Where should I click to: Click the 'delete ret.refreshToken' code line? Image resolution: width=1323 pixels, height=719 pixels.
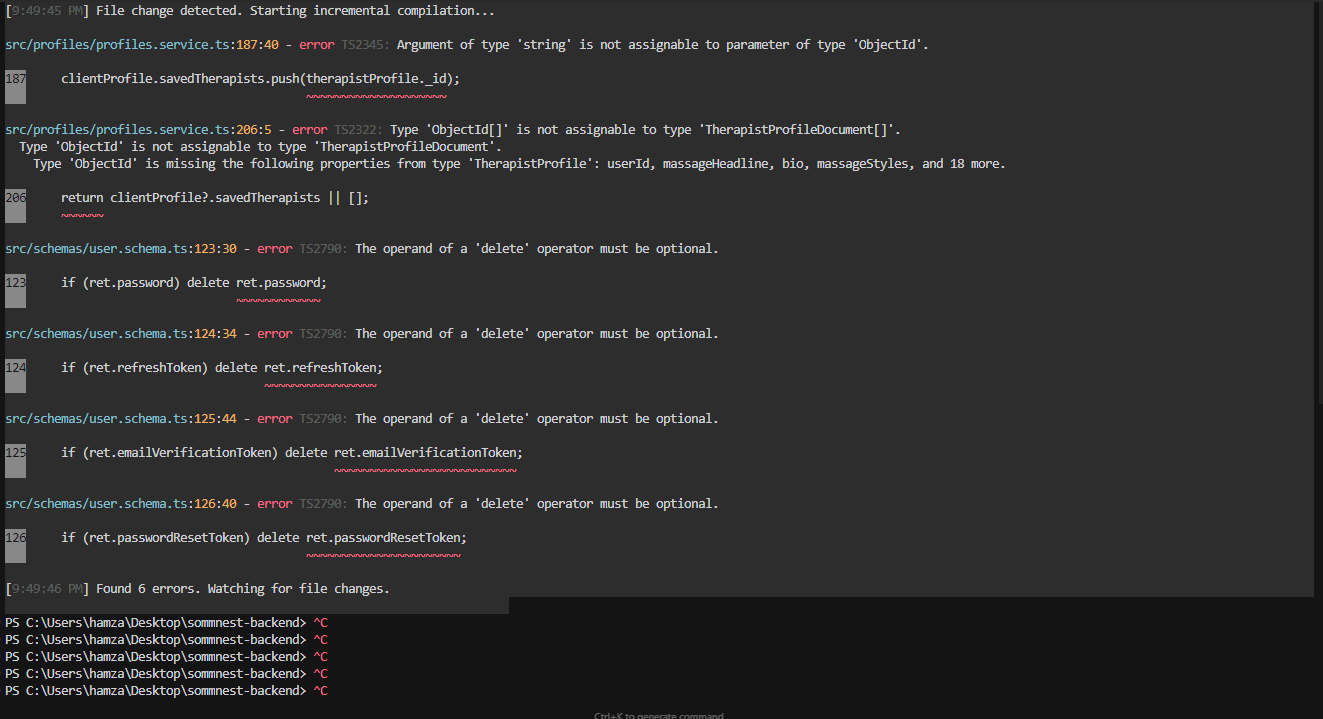(222, 368)
